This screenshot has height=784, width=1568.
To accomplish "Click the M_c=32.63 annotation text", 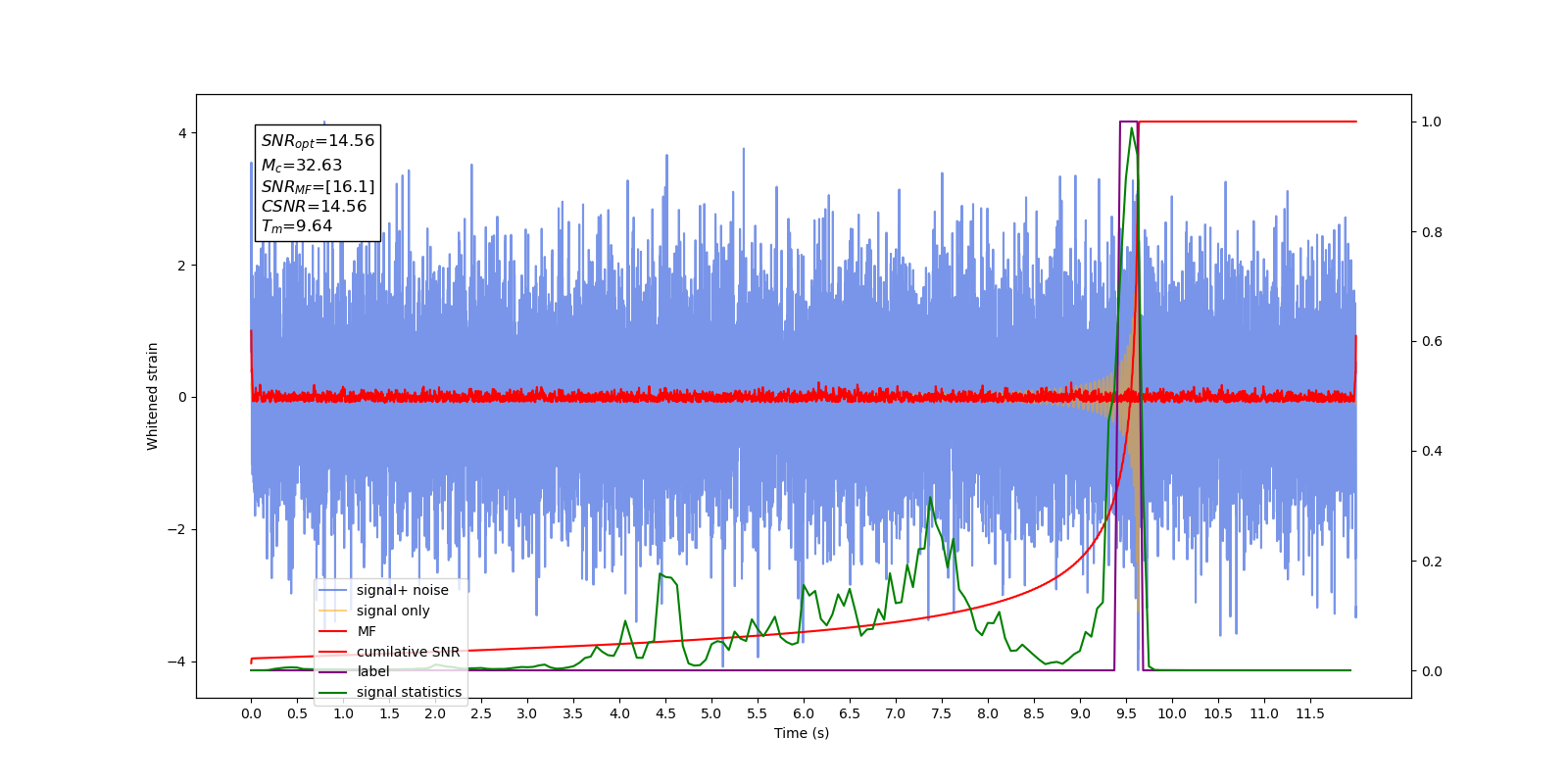I will (x=302, y=166).
